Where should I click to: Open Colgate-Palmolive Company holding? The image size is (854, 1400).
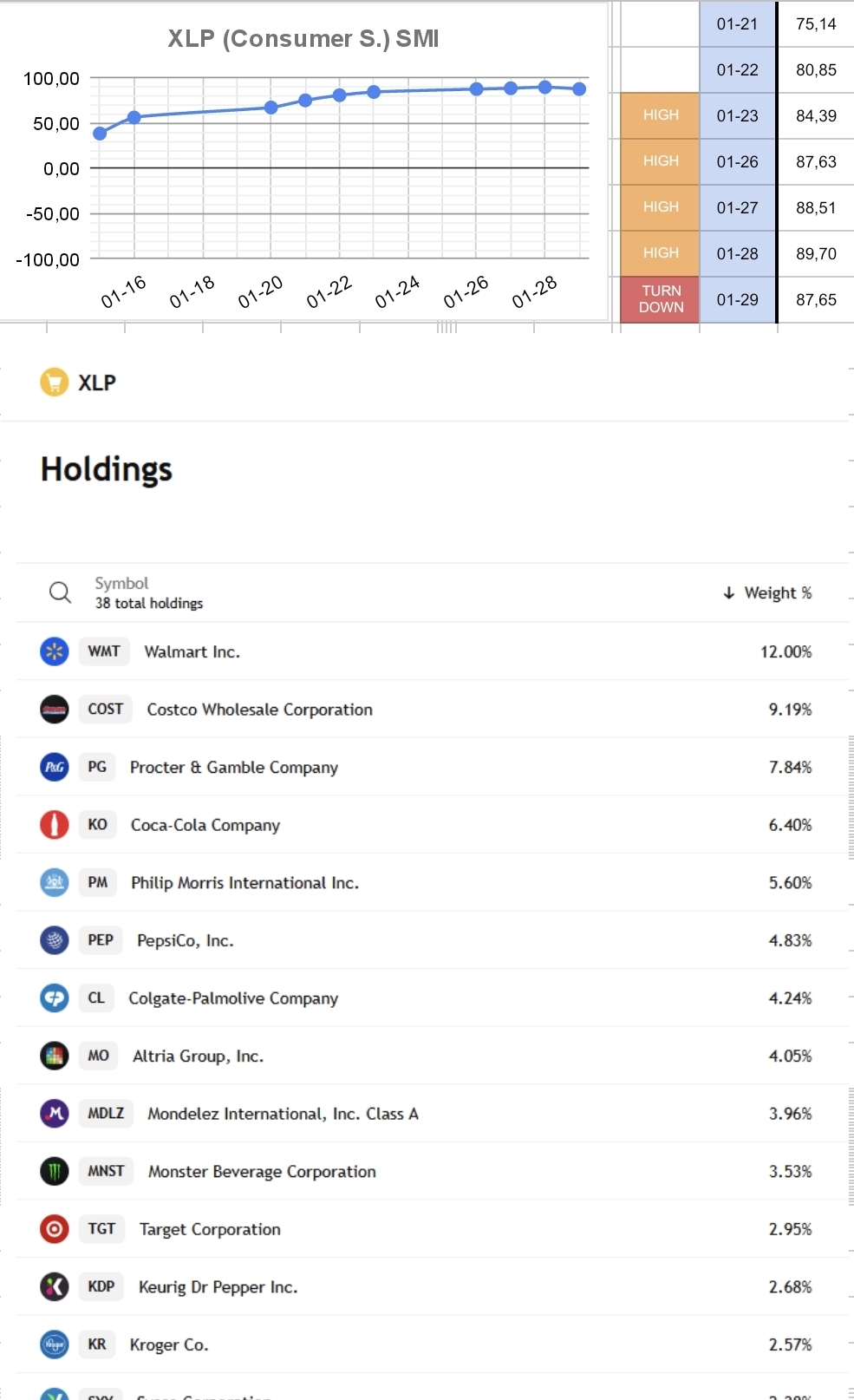coord(233,998)
